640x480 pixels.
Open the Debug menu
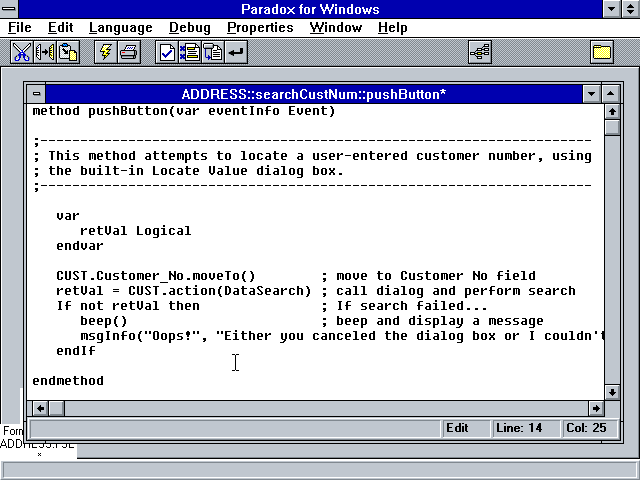pos(190,28)
